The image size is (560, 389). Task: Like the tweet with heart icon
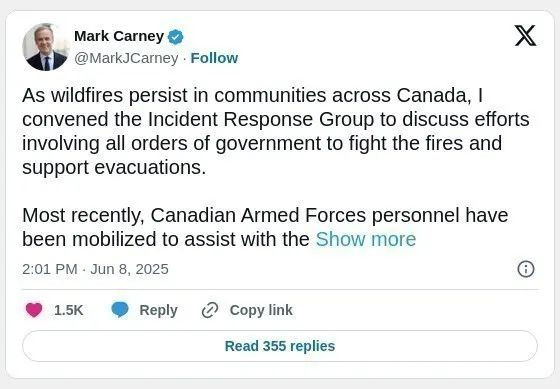click(34, 310)
